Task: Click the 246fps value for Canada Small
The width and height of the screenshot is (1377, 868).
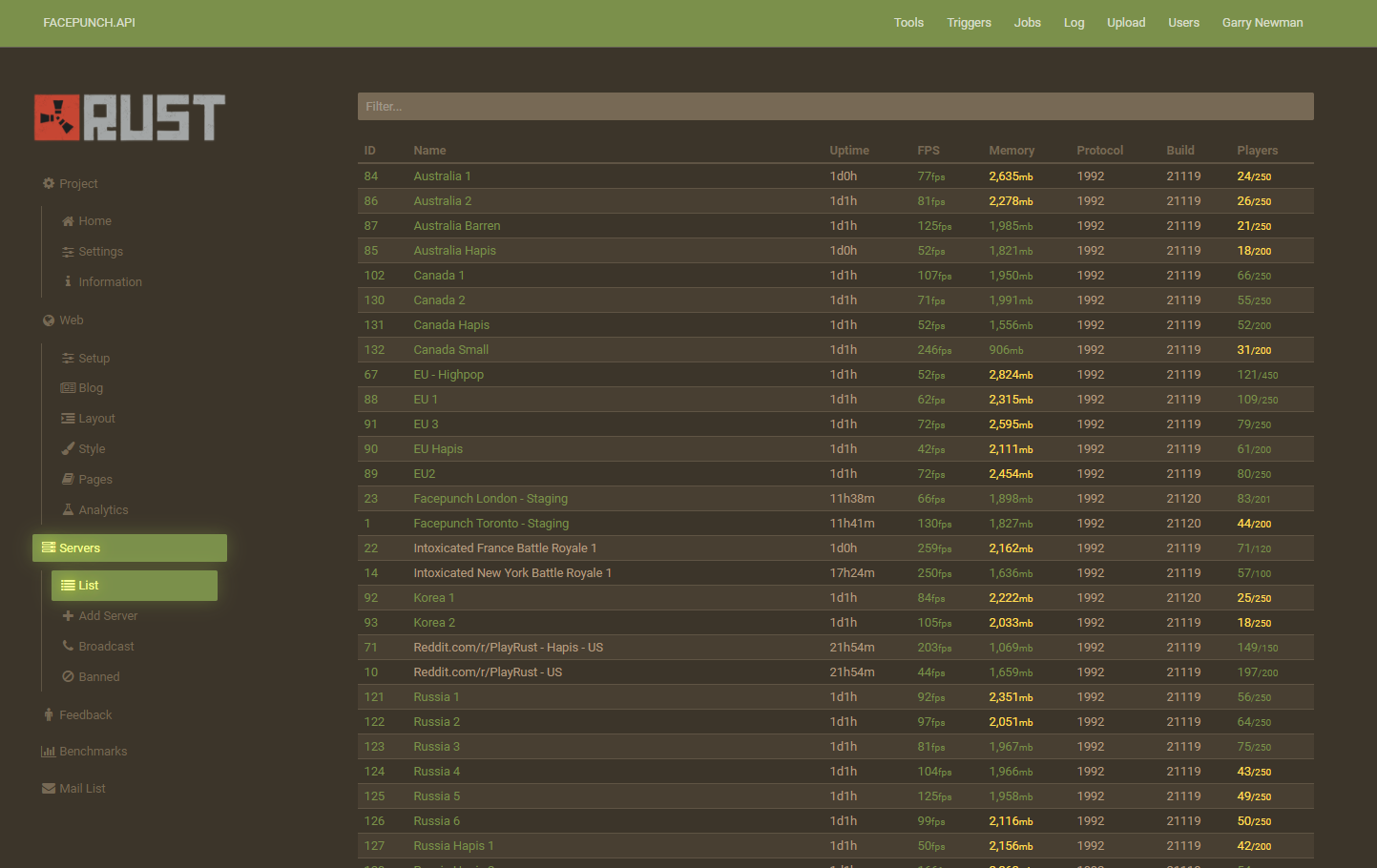Action: 934,350
